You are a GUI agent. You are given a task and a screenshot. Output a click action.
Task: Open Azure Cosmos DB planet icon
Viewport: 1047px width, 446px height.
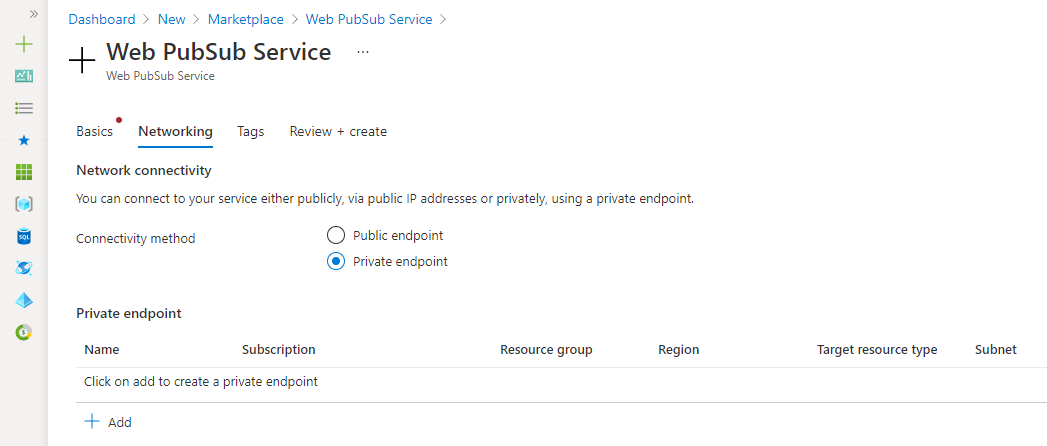pyautogui.click(x=25, y=268)
